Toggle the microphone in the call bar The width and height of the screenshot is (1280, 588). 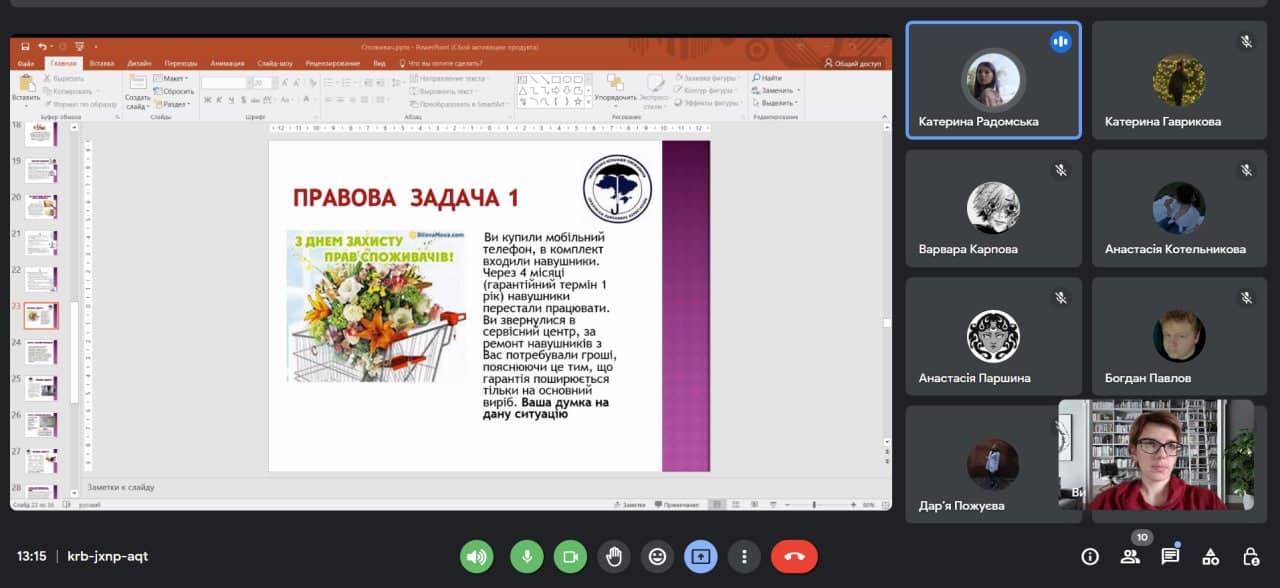pyautogui.click(x=526, y=556)
